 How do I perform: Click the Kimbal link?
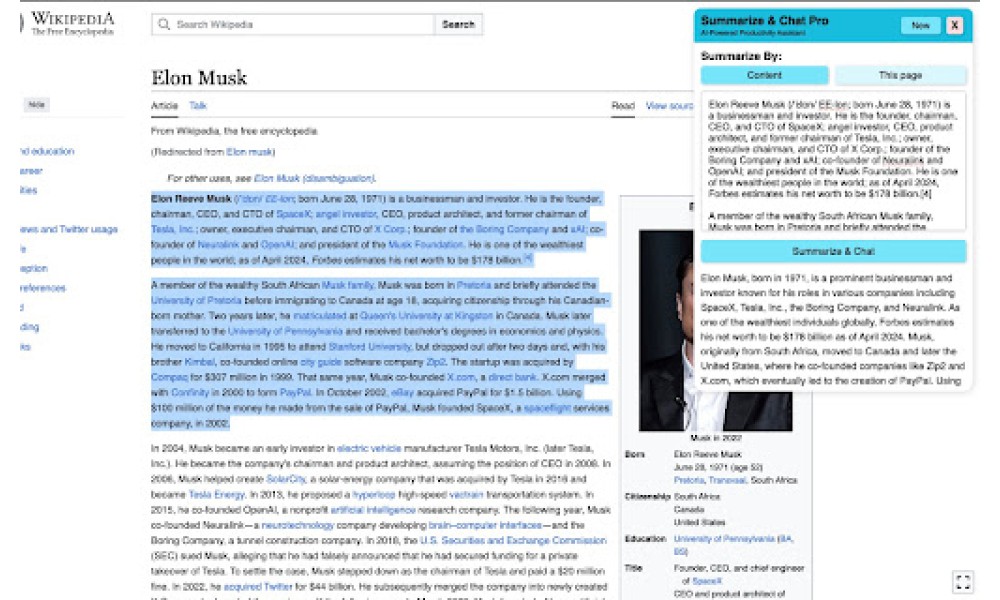[200, 362]
